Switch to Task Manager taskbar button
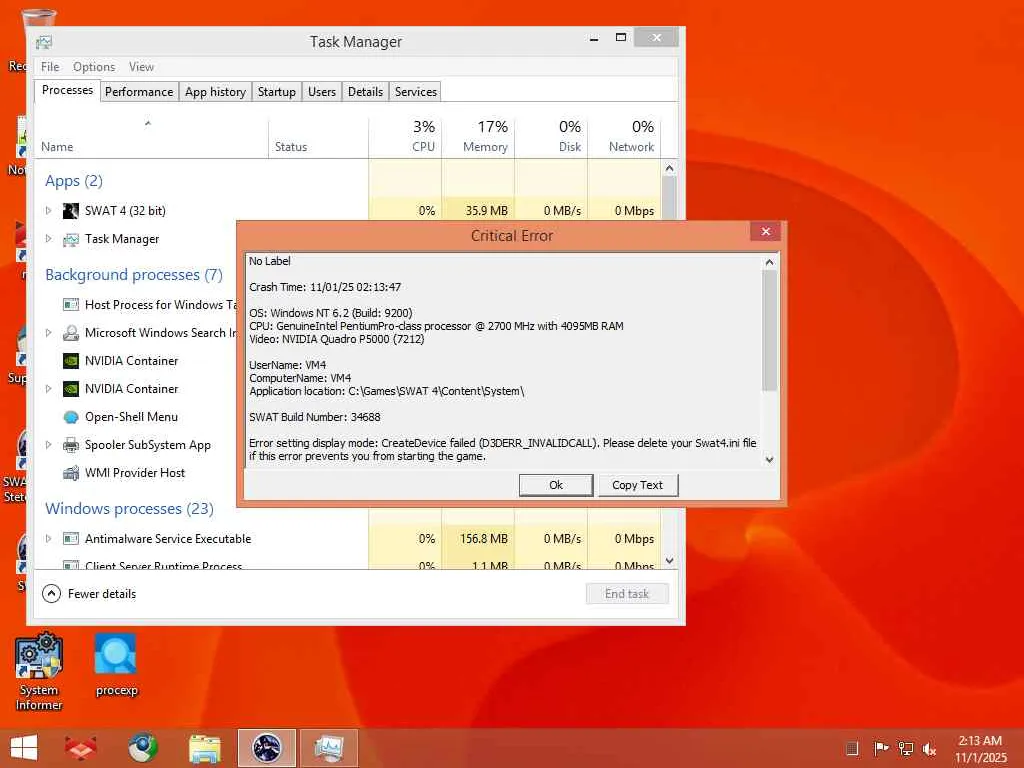The image size is (1024, 768). coord(328,748)
